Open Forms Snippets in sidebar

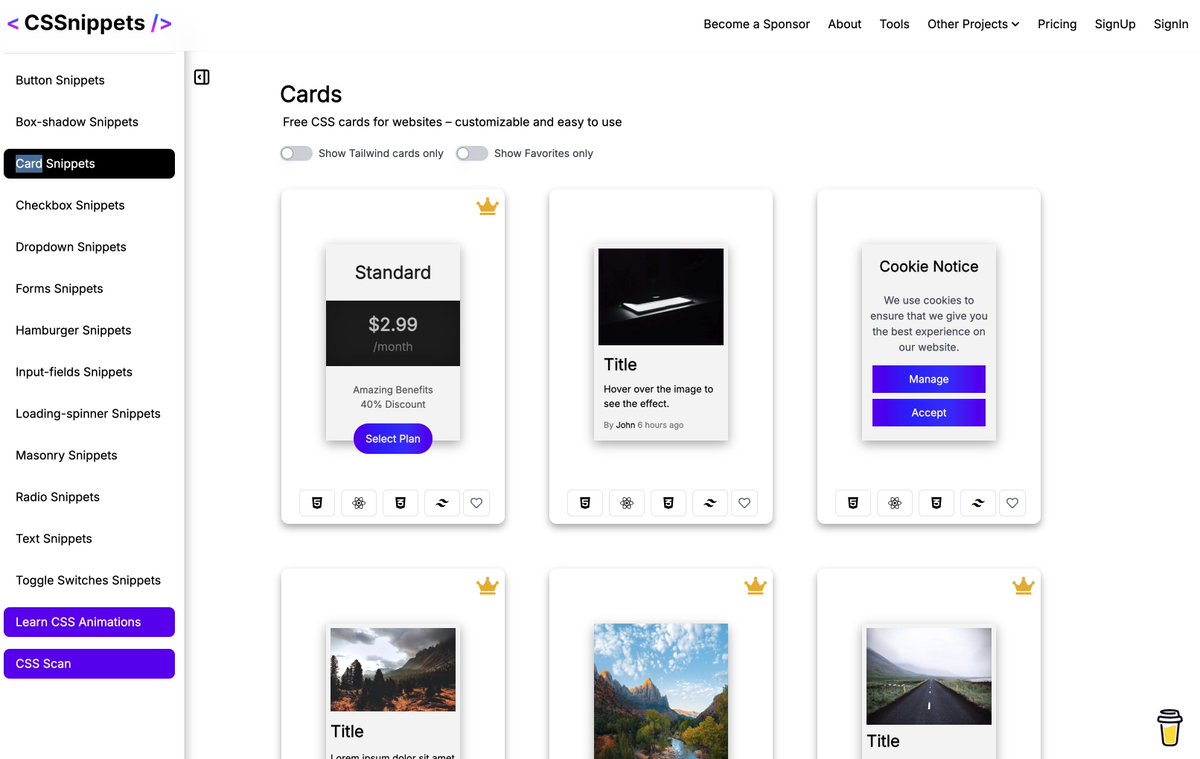89,289
